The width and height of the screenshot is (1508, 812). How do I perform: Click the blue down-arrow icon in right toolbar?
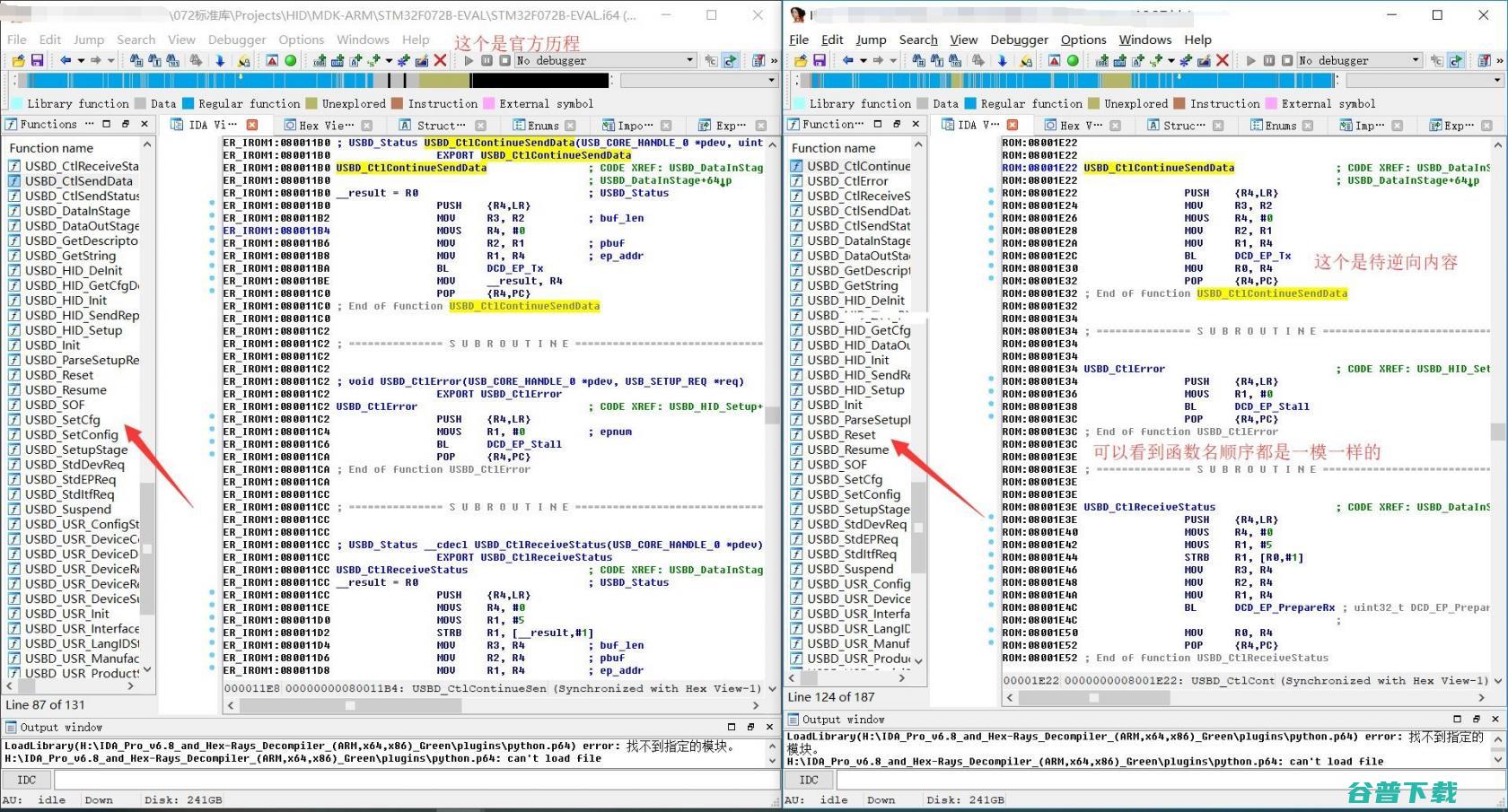pos(1003,60)
